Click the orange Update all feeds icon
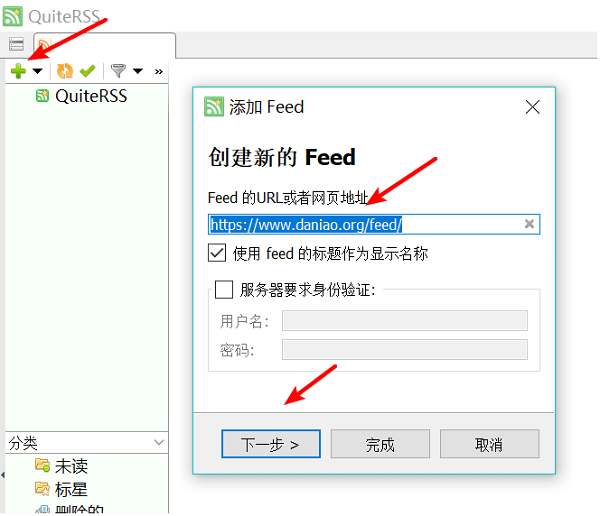The height and width of the screenshot is (516, 600). [x=65, y=71]
